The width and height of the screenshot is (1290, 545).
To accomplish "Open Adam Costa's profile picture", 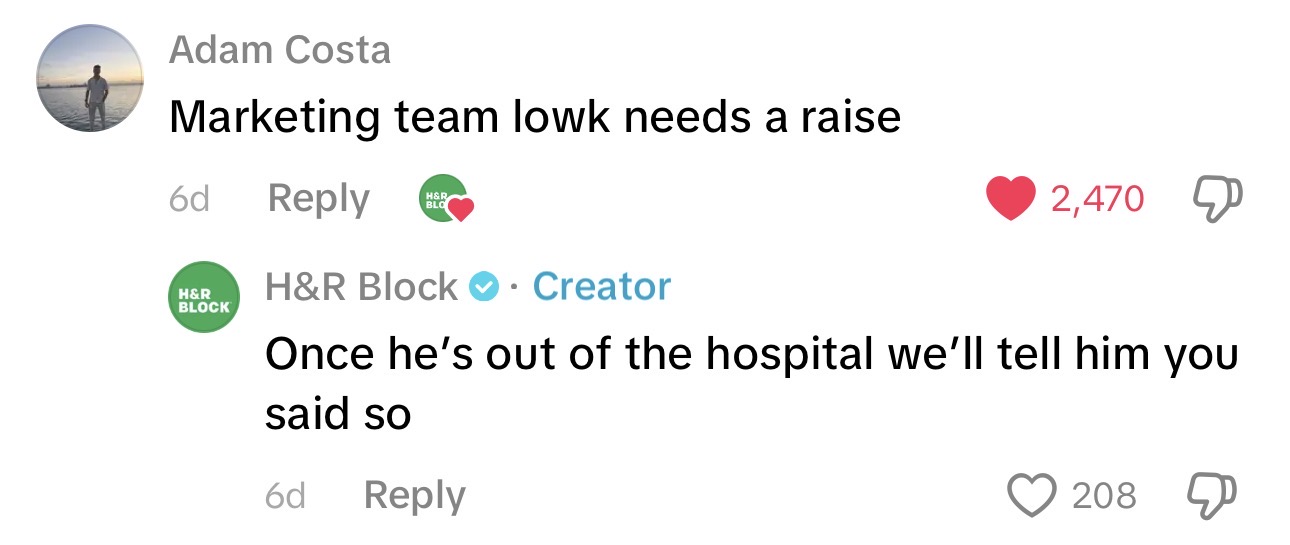I will tap(90, 79).
